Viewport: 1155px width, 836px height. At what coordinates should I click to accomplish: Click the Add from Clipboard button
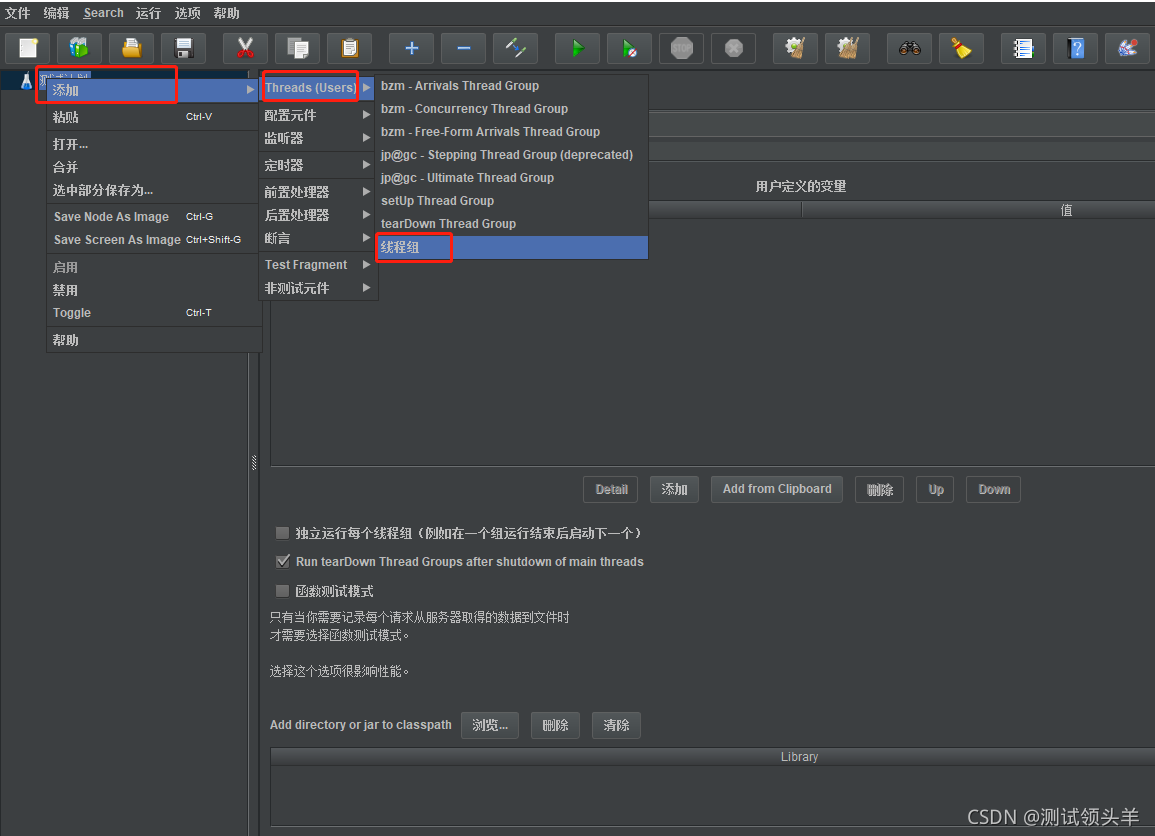click(x=776, y=489)
